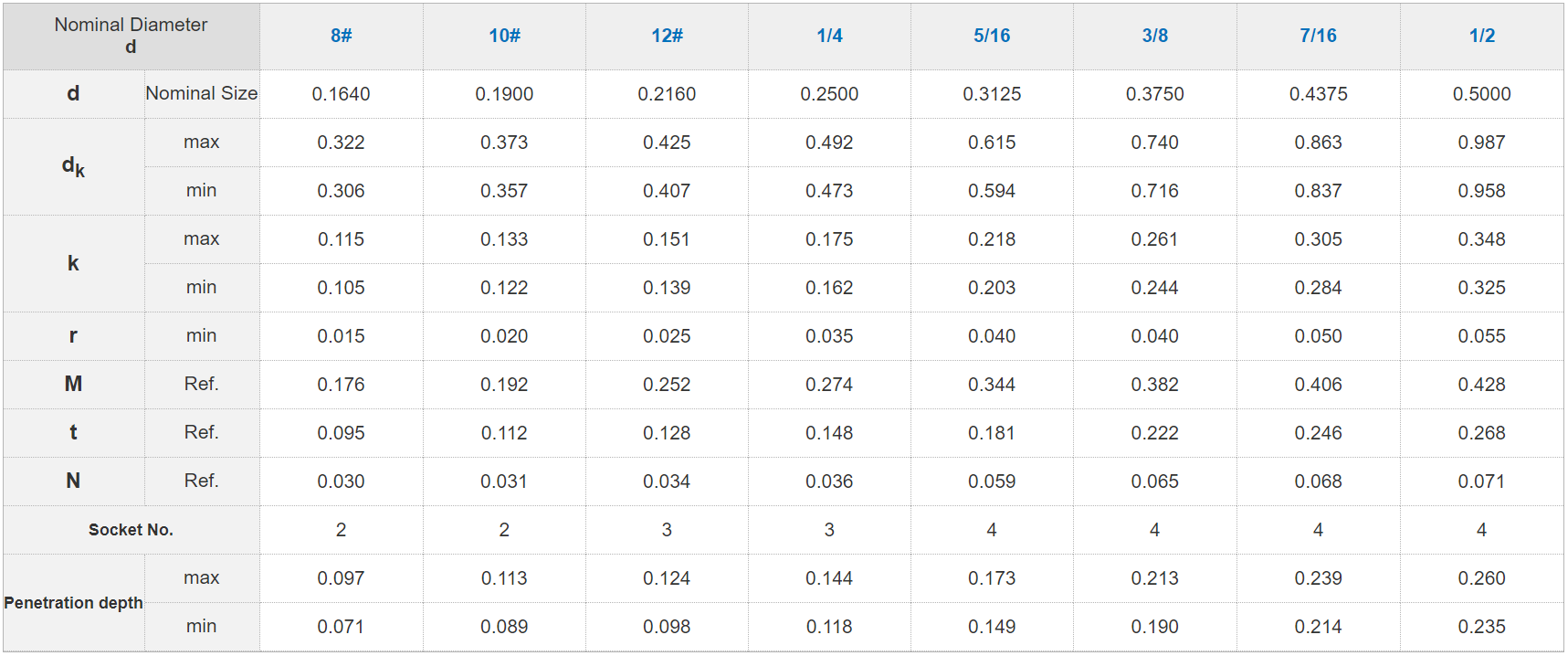Open the 1/2 column header link
Viewport: 1568px width, 656px height.
[x=1481, y=36]
